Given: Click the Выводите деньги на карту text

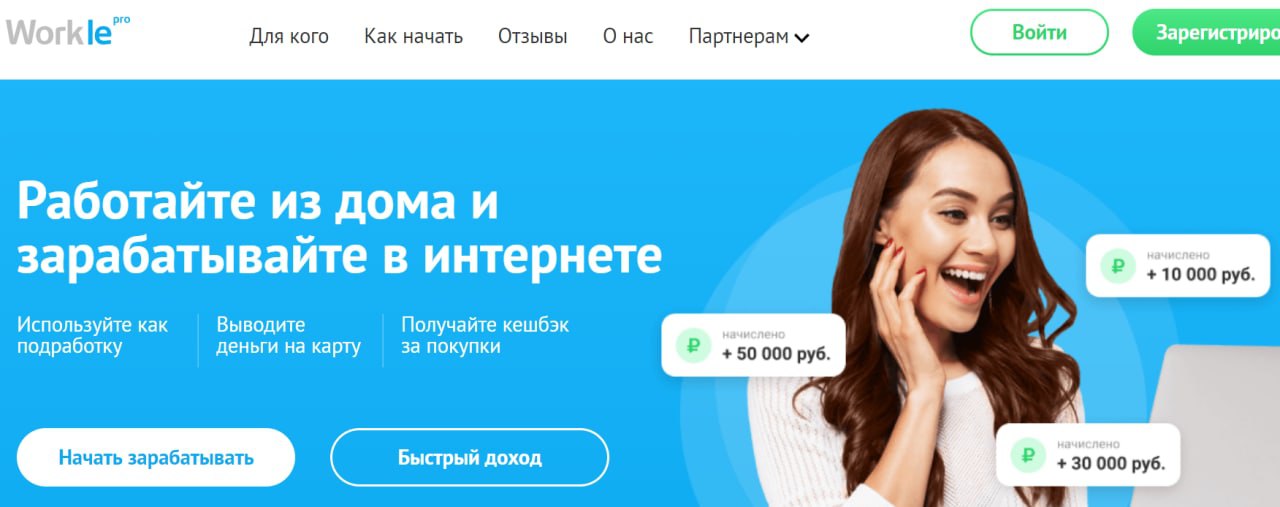Looking at the screenshot, I should (x=288, y=336).
